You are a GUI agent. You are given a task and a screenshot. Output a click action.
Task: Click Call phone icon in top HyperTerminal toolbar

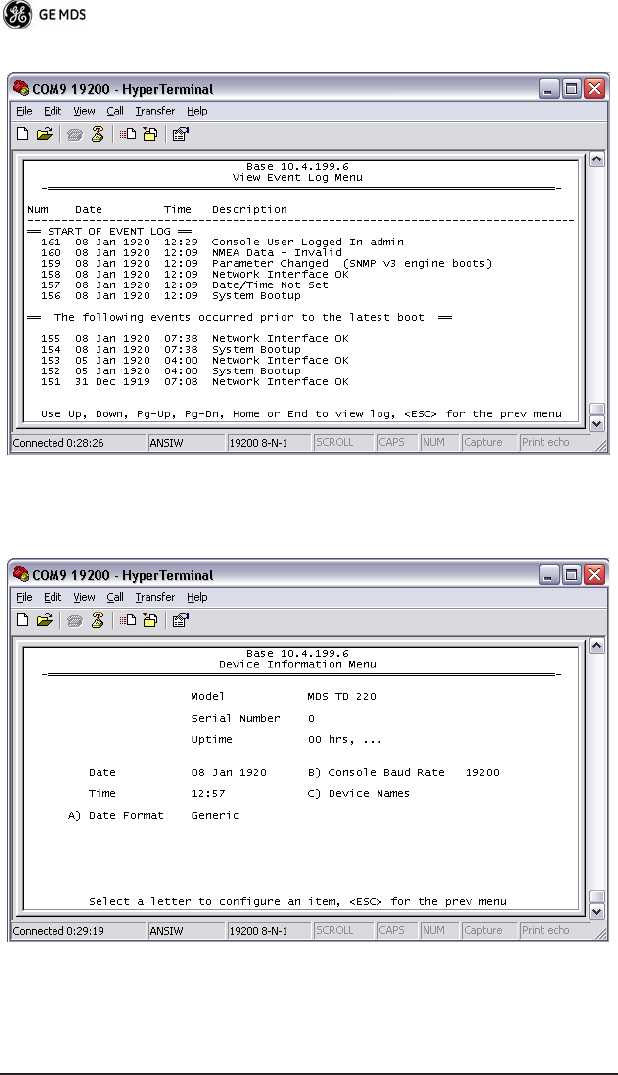tap(75, 134)
